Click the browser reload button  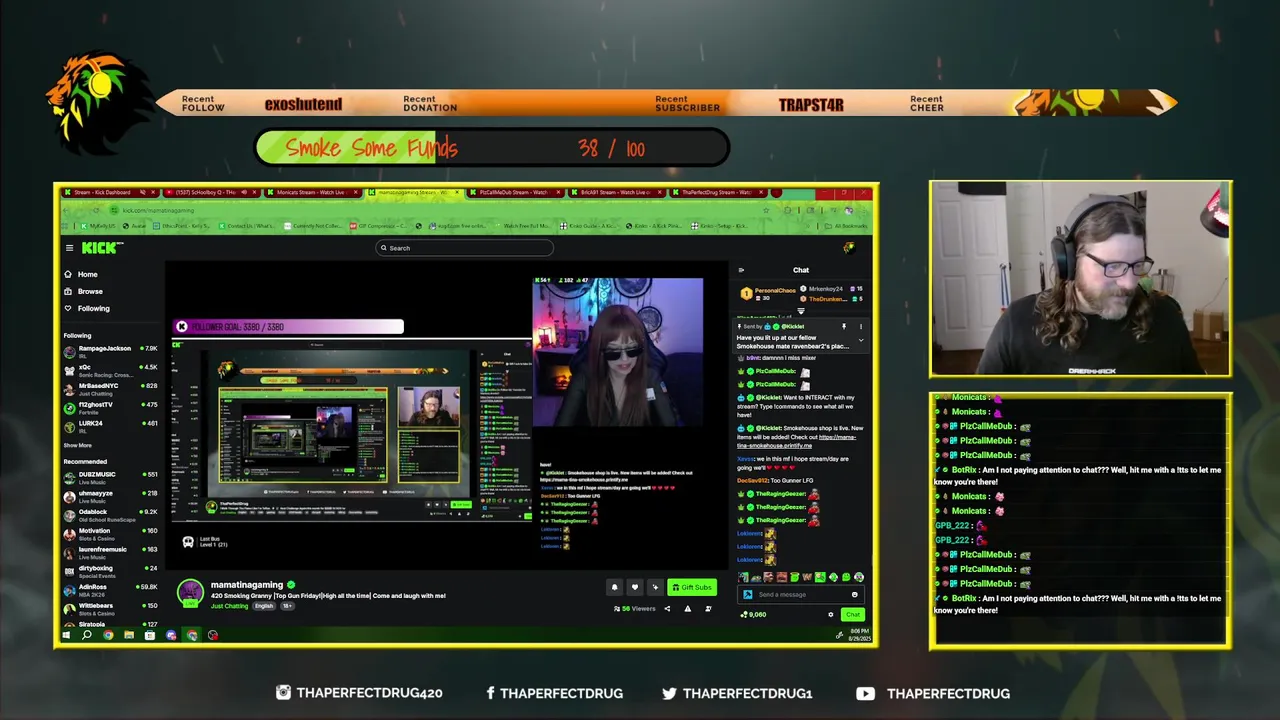pos(96,210)
